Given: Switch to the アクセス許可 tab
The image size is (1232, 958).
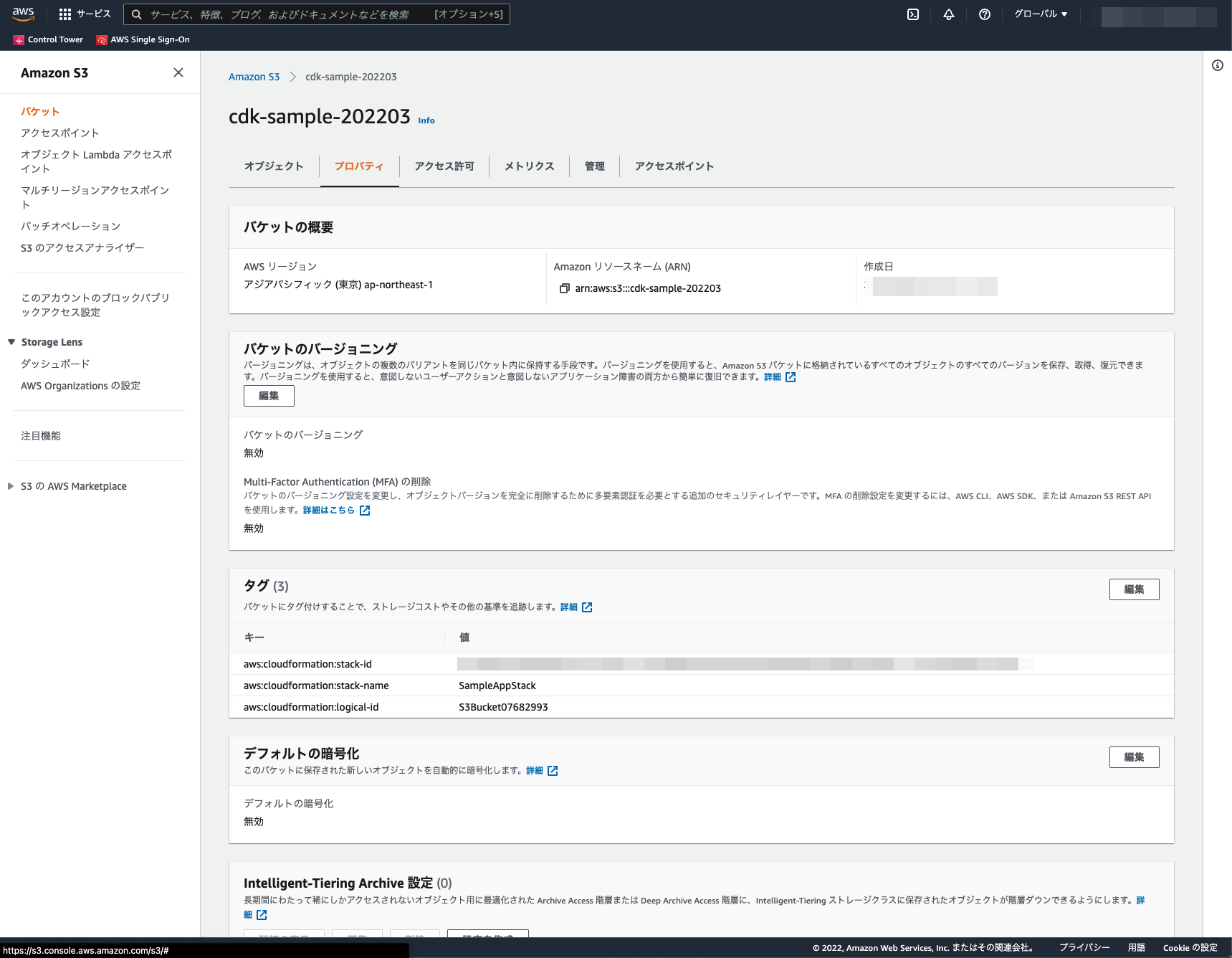Looking at the screenshot, I should click(x=444, y=166).
